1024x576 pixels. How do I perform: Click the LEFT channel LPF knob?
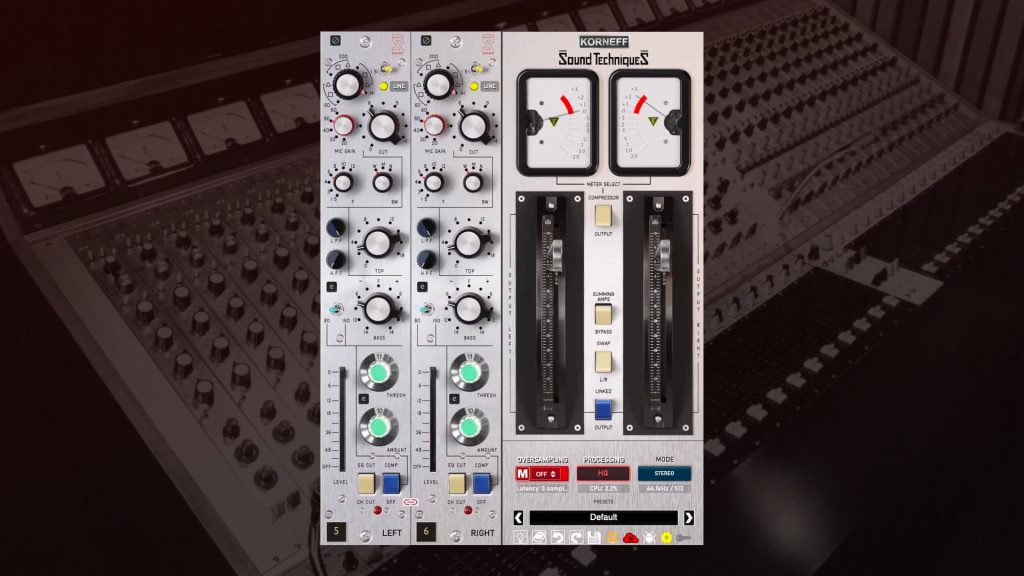point(336,227)
